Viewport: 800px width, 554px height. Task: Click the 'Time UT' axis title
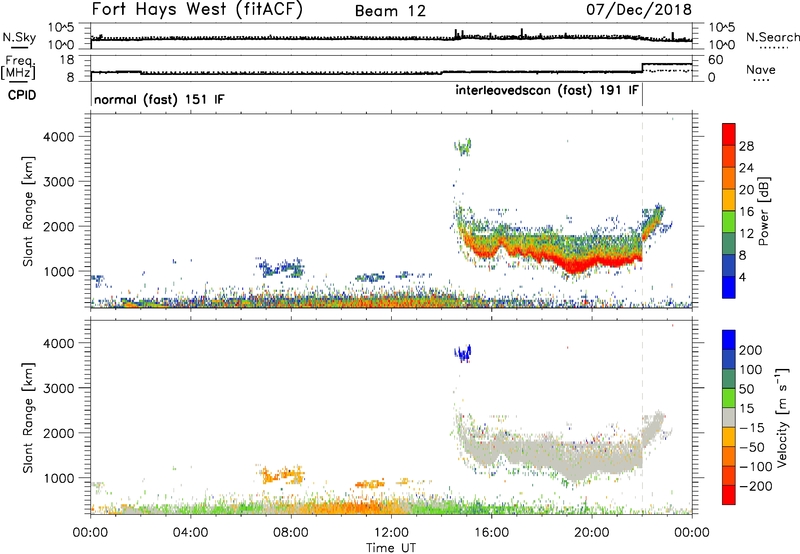pyautogui.click(x=391, y=548)
